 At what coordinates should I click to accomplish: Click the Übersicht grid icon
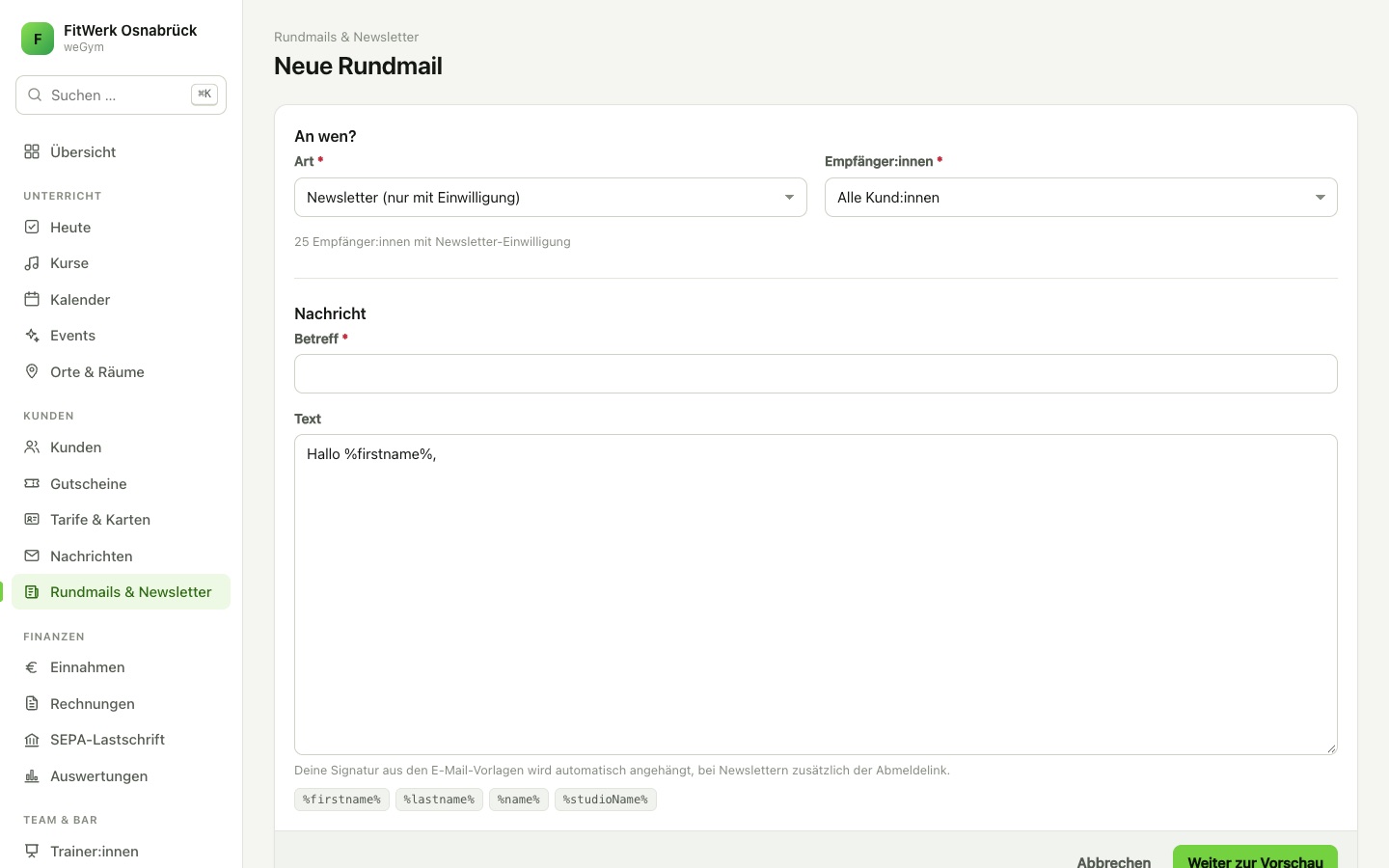32,151
